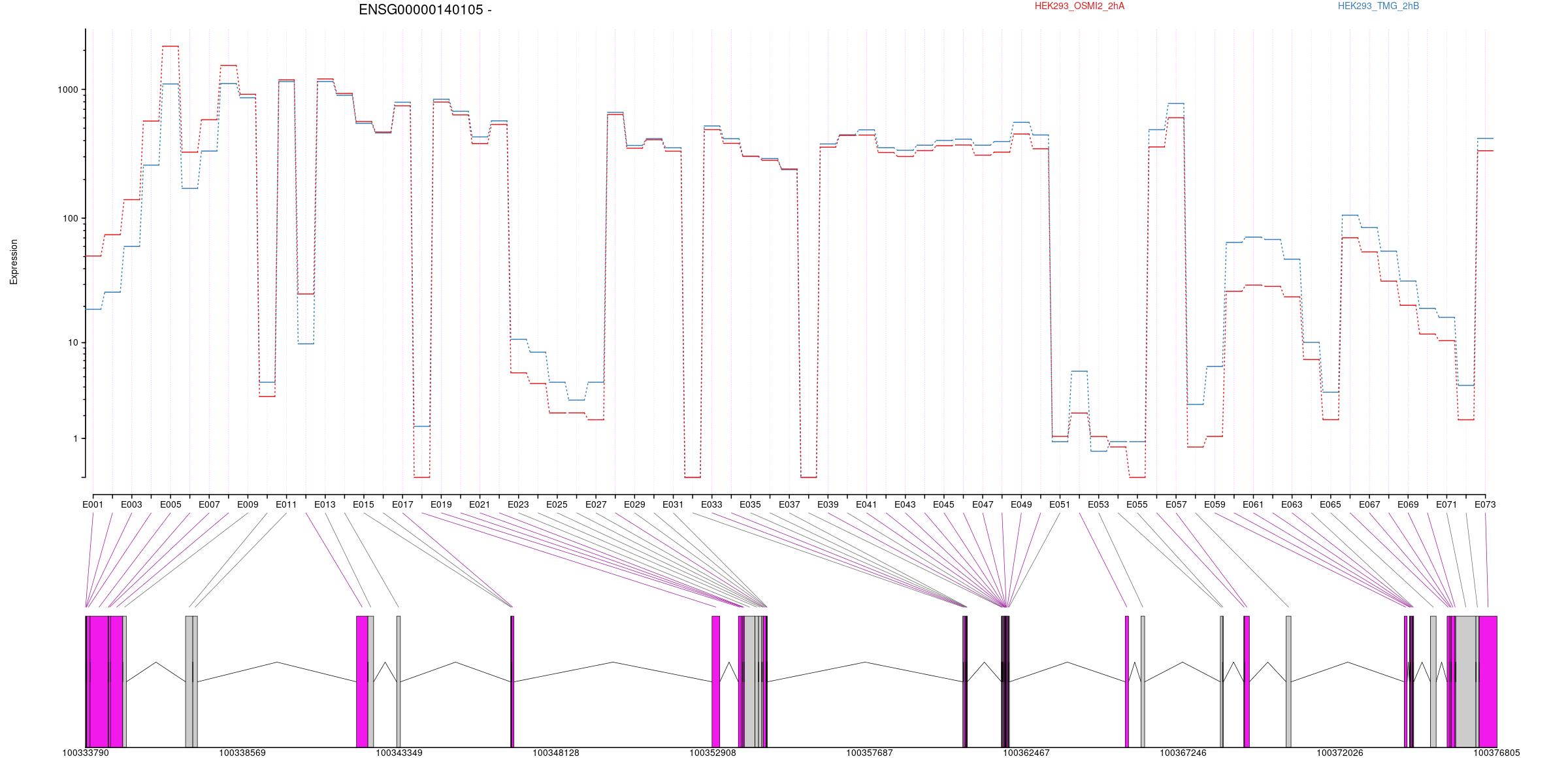Image resolution: width=1568 pixels, height=784 pixels.
Task: Click exon bin label E023
Action: point(518,504)
